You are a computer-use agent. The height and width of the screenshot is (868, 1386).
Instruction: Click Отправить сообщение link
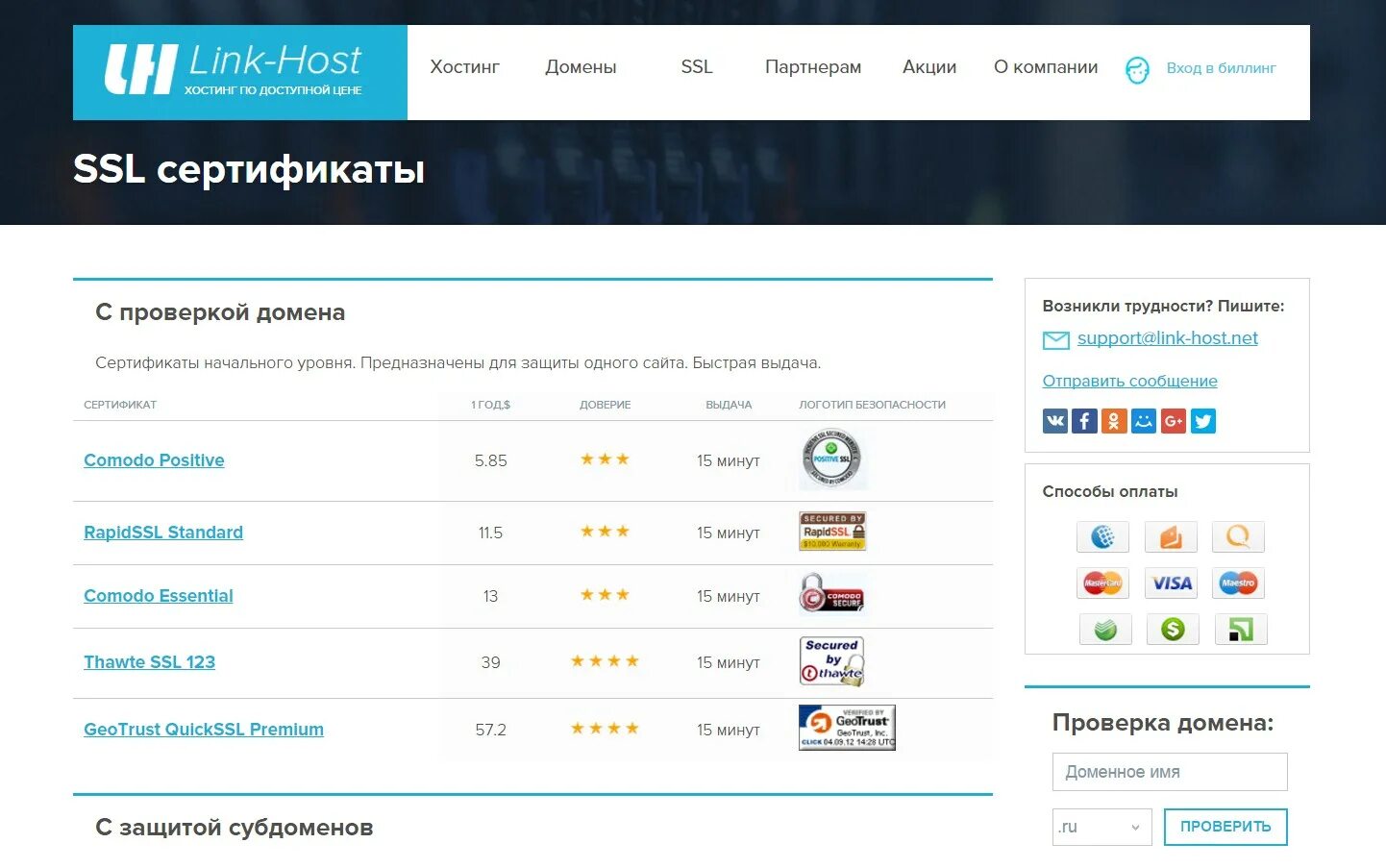click(x=1129, y=382)
